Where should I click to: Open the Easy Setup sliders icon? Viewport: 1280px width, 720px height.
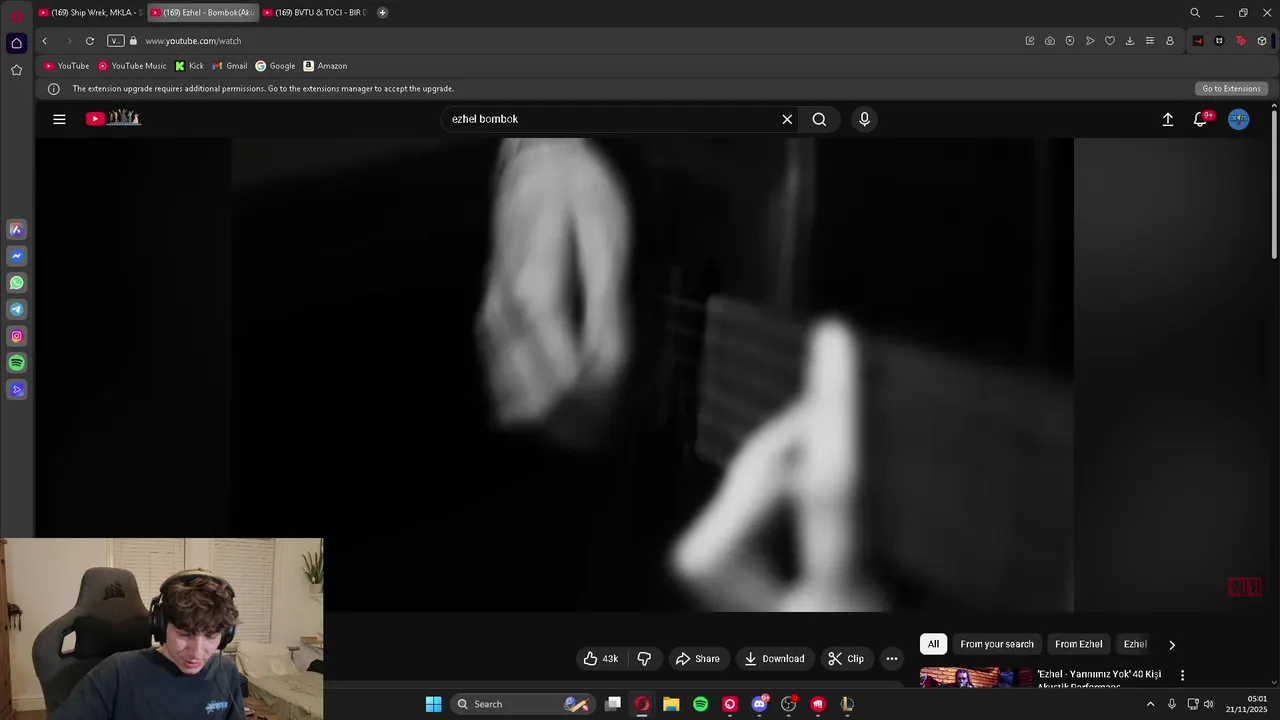[1150, 41]
